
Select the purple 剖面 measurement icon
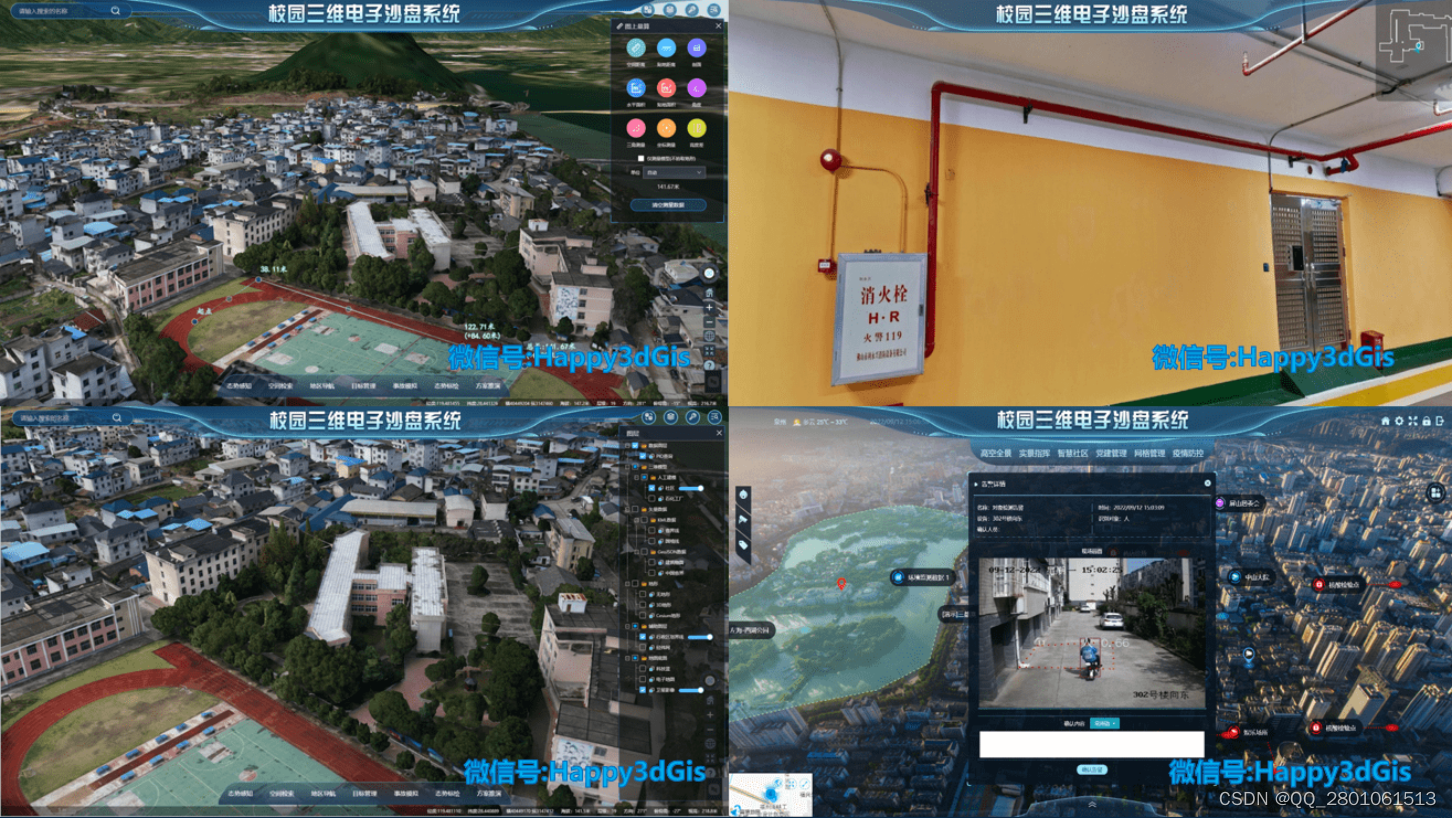pyautogui.click(x=697, y=48)
